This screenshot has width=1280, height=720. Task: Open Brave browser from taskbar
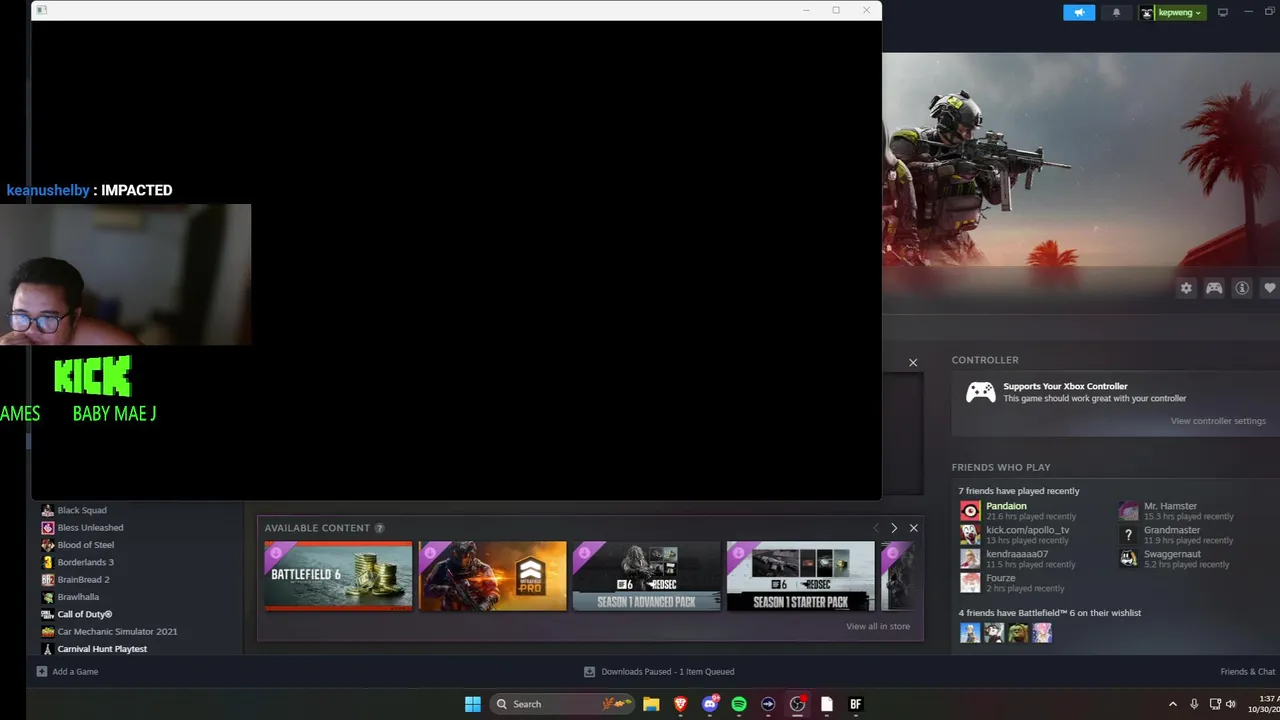pos(681,704)
